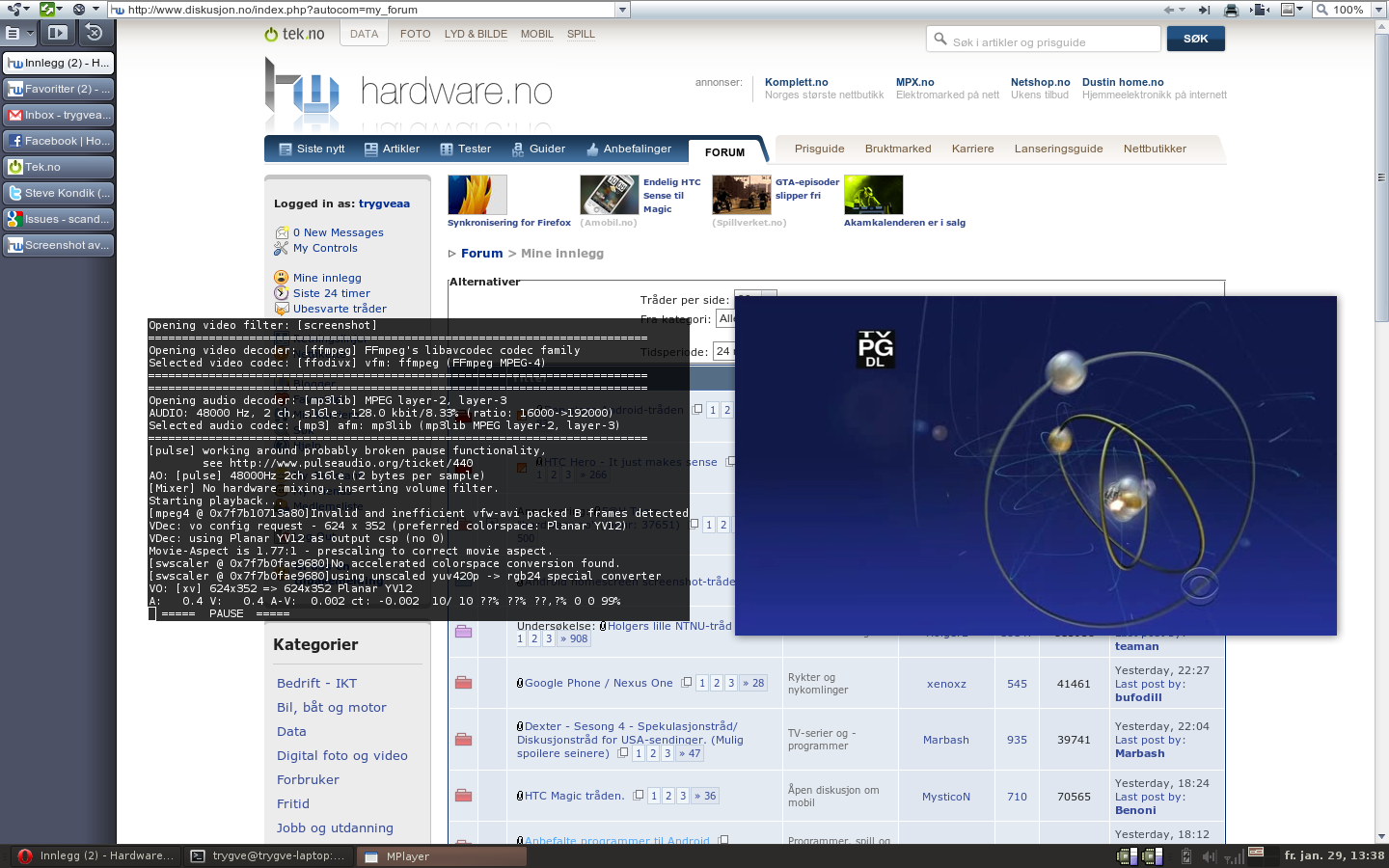
Task: Click the HTC Sense article thumbnail
Action: click(609, 195)
